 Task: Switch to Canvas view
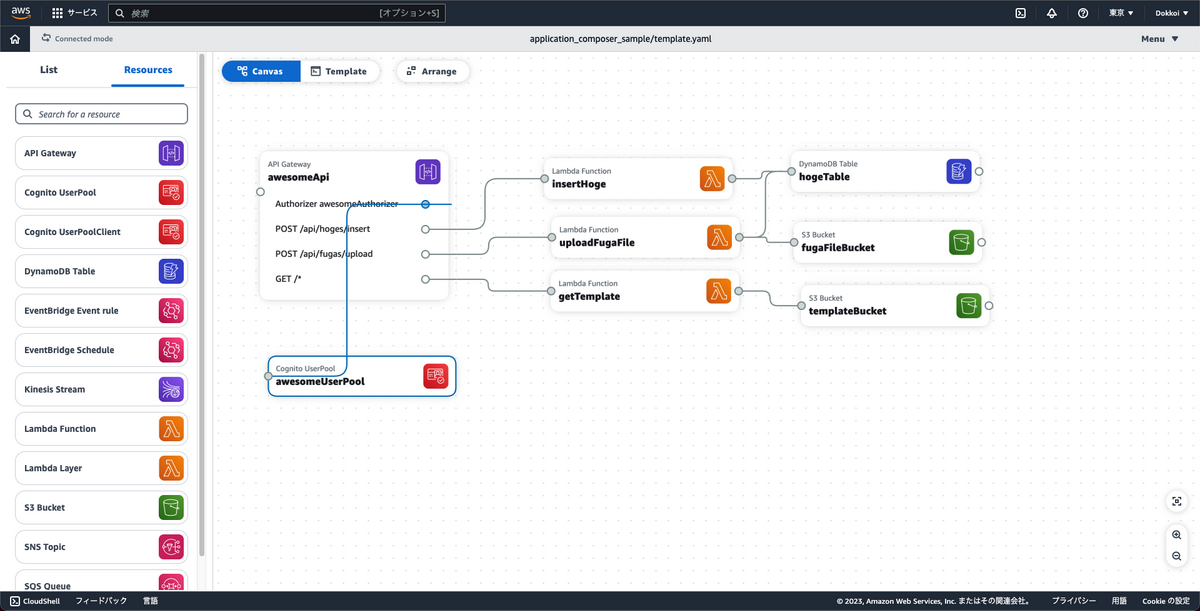261,71
